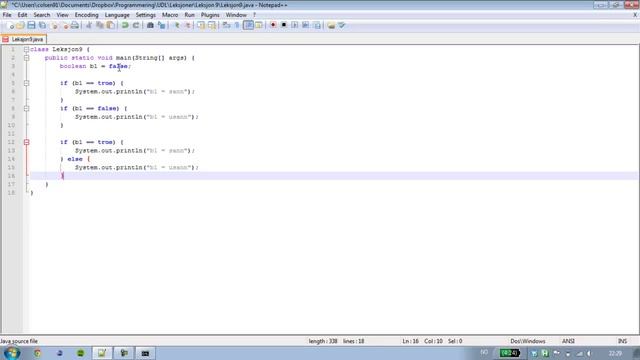640x360 pixels.
Task: Click the Playback macro toolbar icon
Action: click(294, 25)
